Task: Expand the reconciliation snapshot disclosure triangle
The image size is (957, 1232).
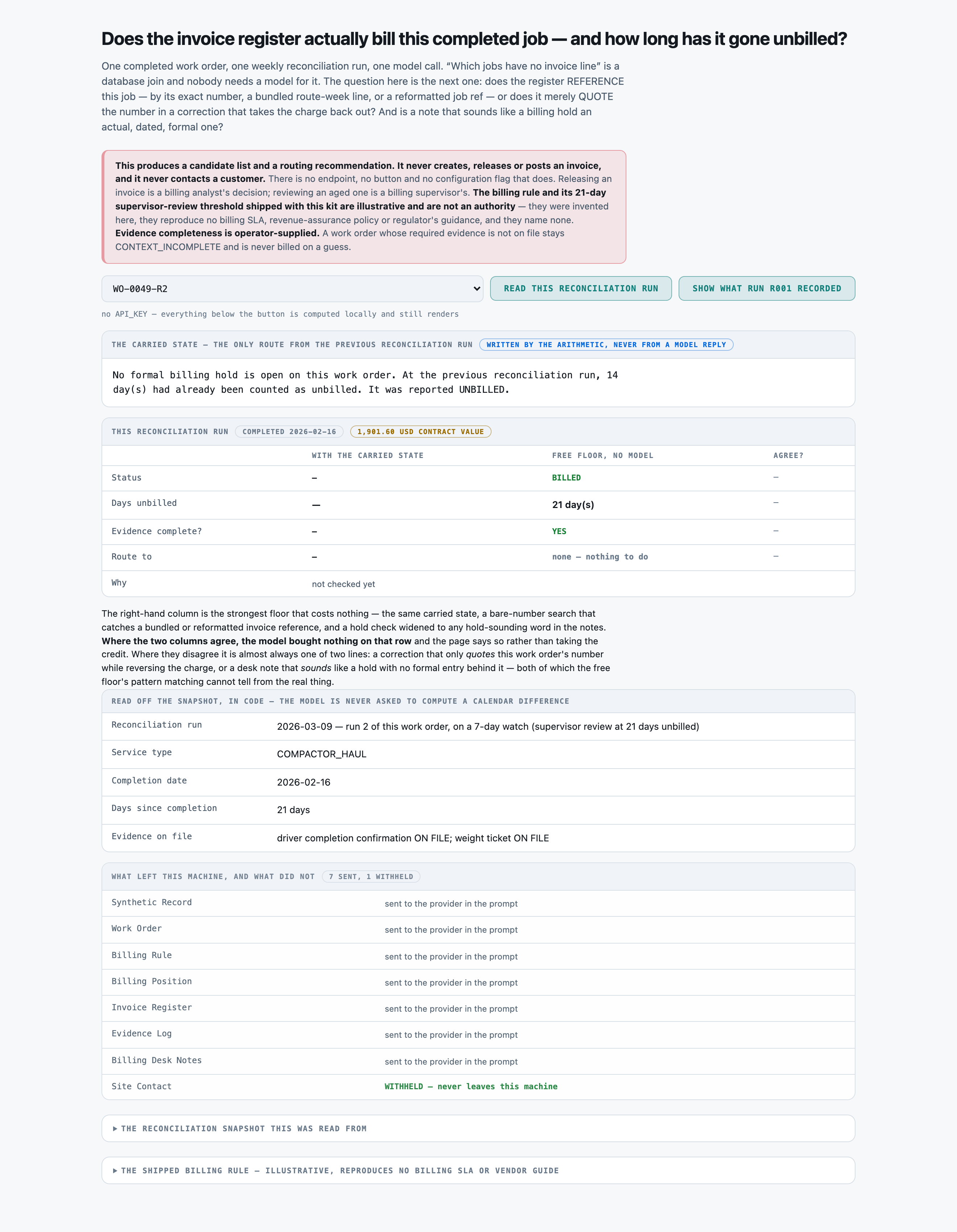Action: [x=115, y=1128]
